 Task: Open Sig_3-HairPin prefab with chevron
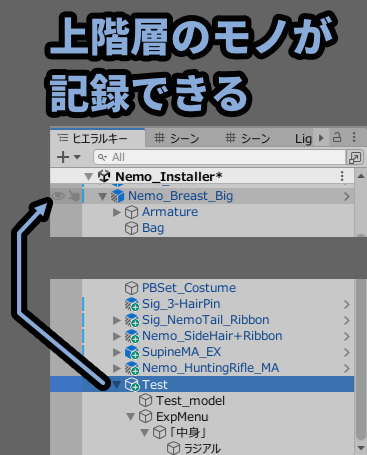[347, 304]
